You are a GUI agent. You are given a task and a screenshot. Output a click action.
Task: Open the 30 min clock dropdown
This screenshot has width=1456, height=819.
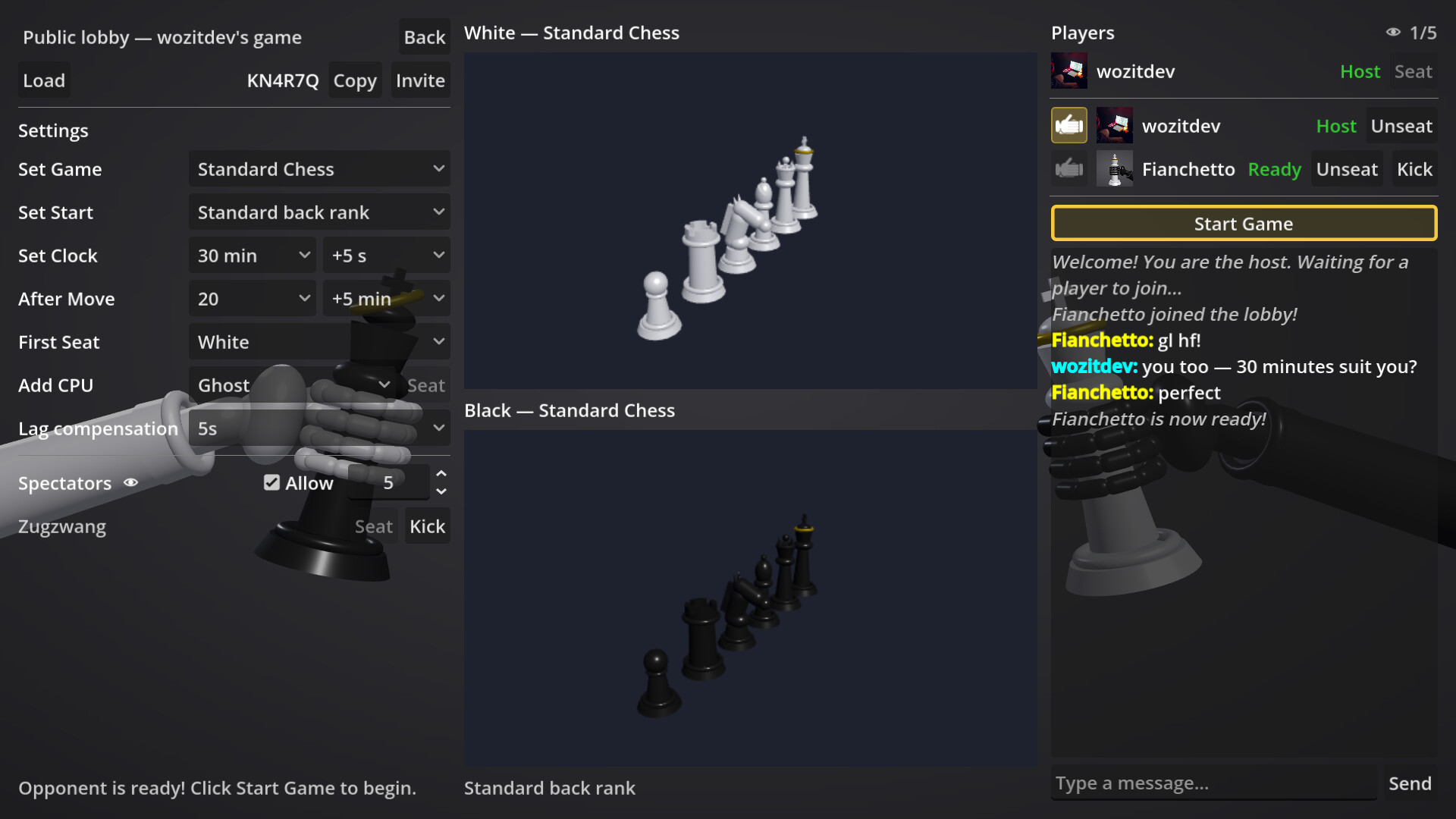pos(253,256)
